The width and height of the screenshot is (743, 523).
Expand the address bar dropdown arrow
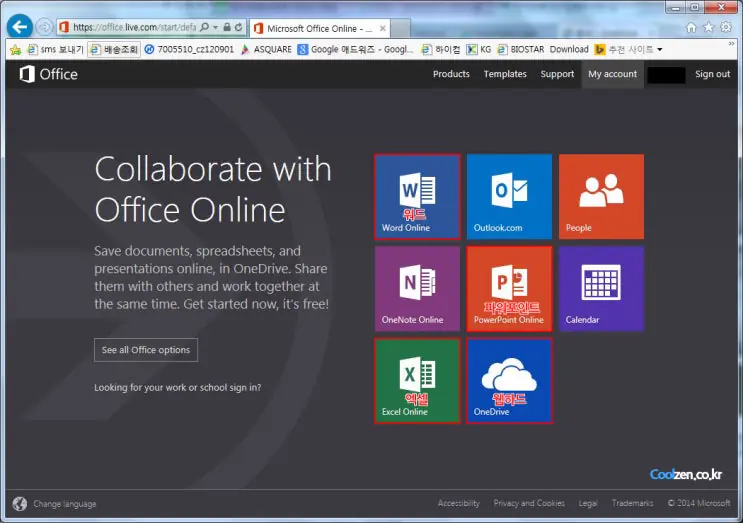click(215, 27)
